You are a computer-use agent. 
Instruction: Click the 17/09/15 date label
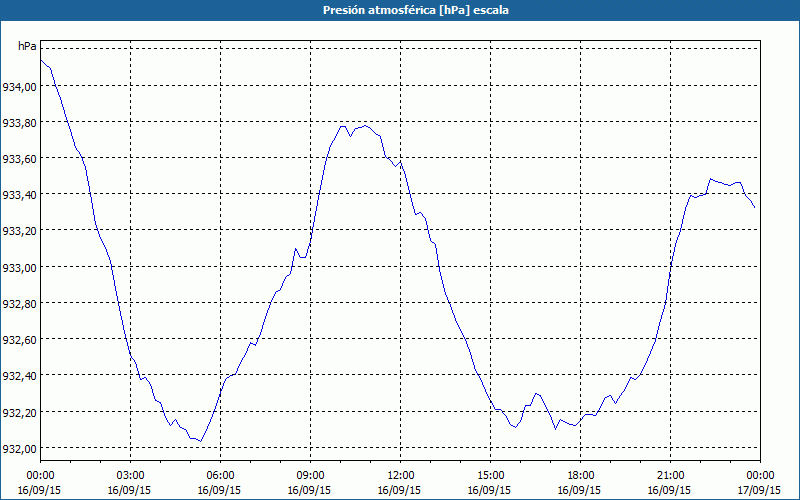point(760,490)
